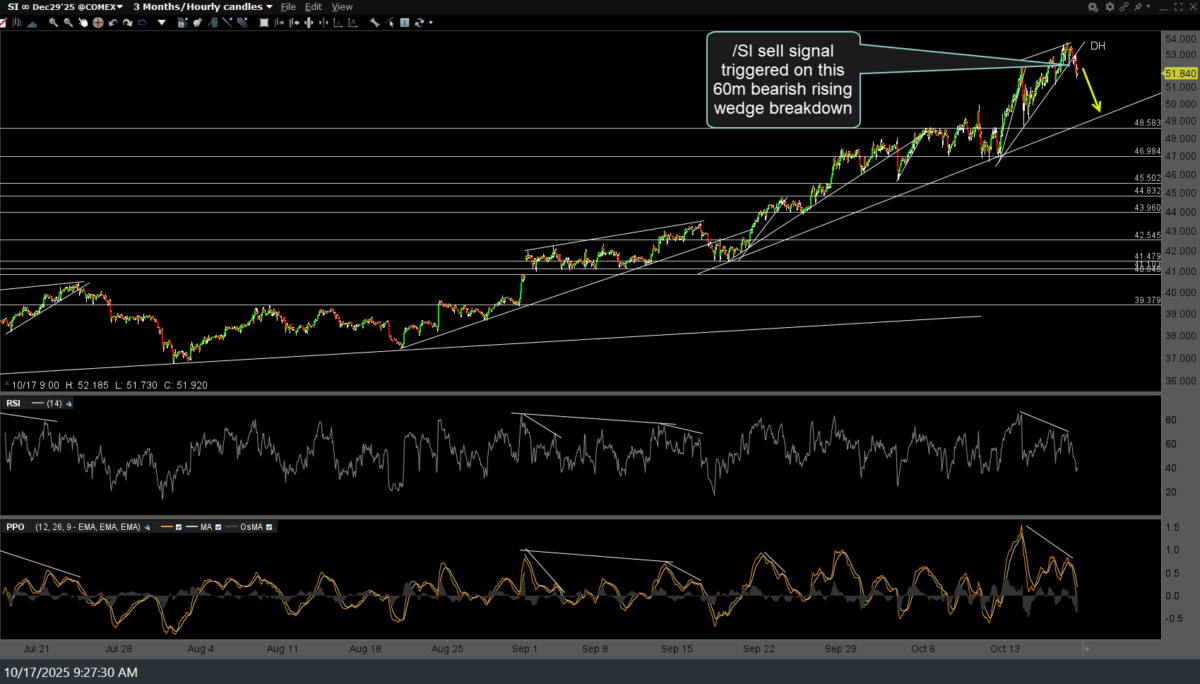This screenshot has width=1200, height=684.
Task: Open the File menu
Action: [288, 7]
